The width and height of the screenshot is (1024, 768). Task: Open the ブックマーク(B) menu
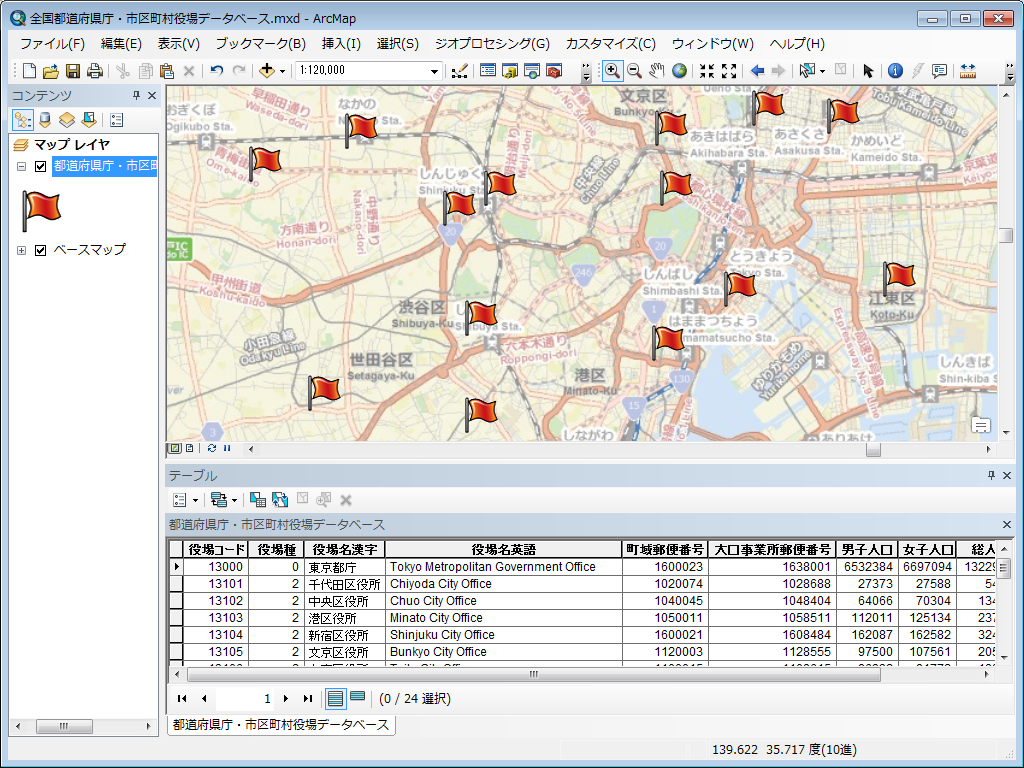point(261,44)
